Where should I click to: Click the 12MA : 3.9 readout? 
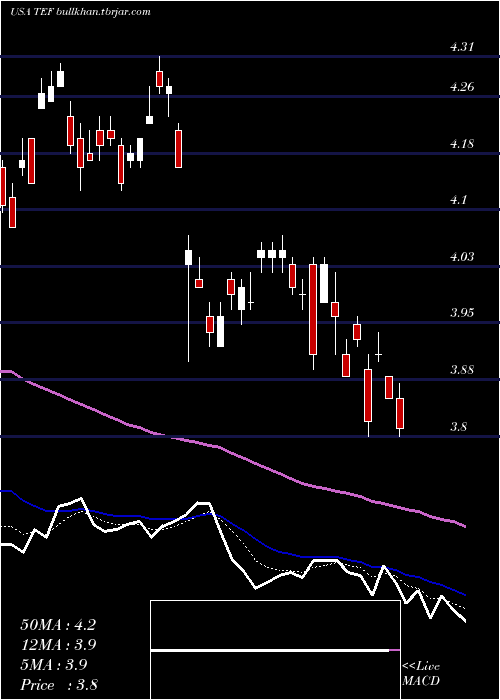[x=58, y=645]
